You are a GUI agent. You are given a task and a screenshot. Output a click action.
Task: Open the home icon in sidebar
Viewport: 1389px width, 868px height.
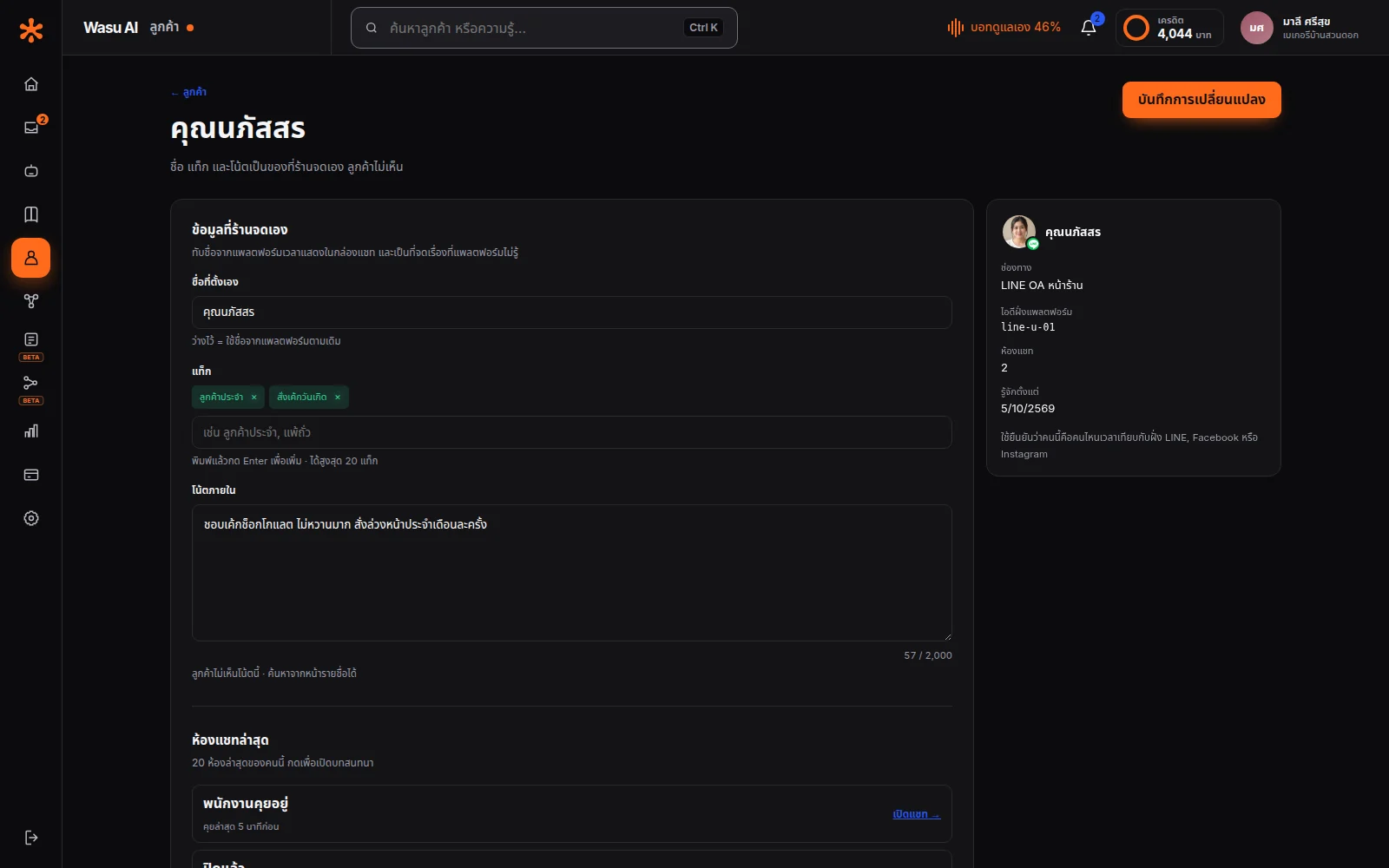[31, 84]
